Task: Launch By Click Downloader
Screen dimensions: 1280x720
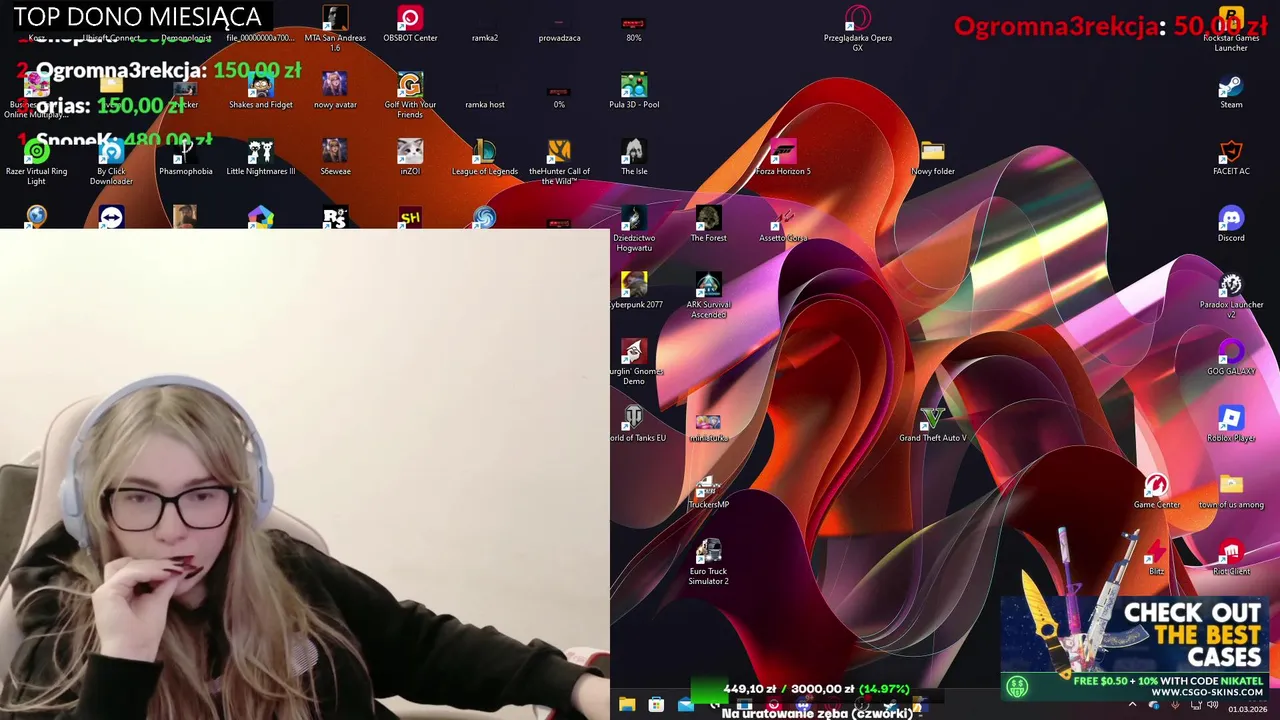Action: point(111,162)
